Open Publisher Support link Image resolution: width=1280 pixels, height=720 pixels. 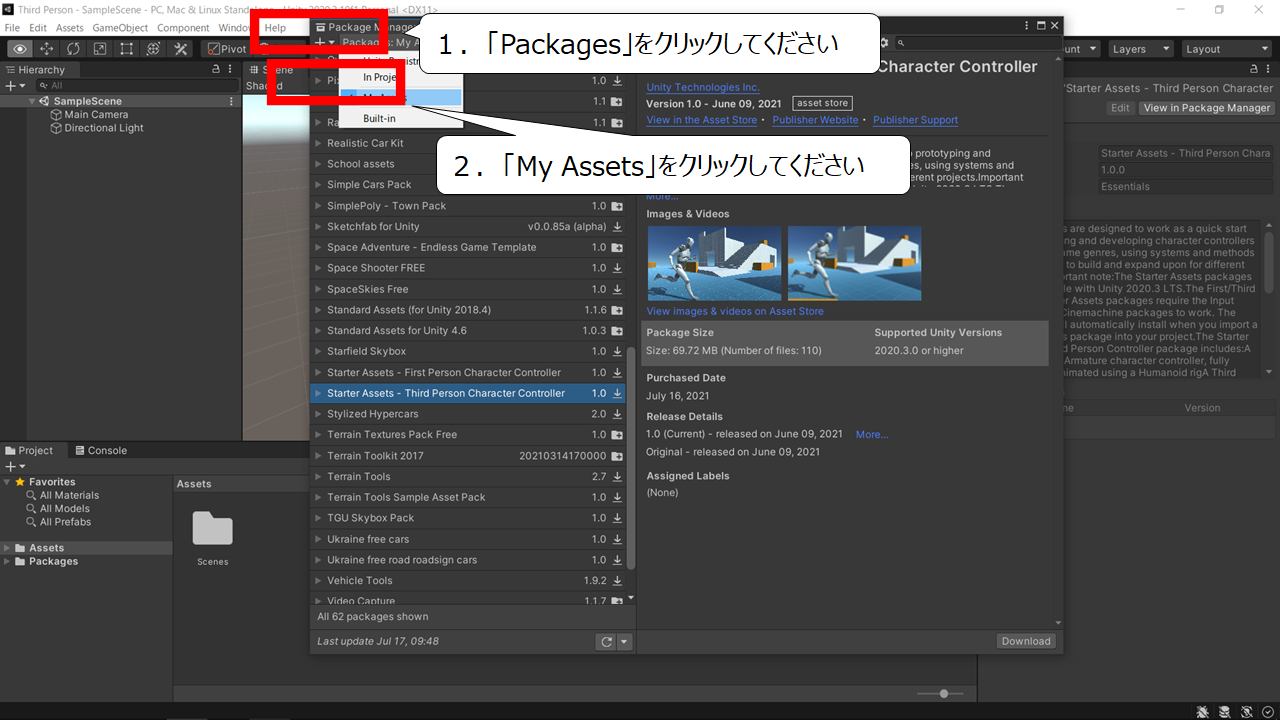915,120
